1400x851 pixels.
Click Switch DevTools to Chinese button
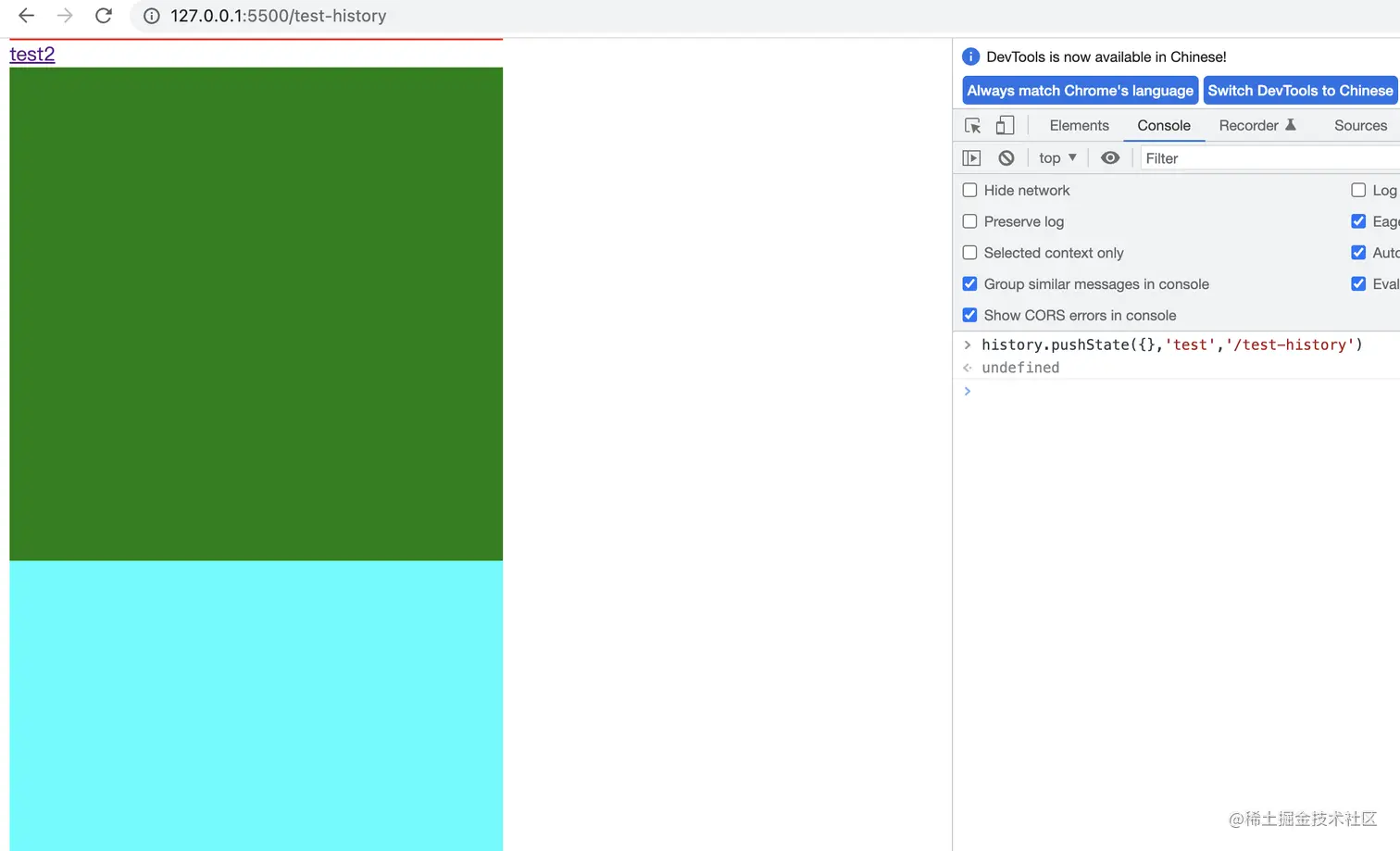click(x=1300, y=91)
